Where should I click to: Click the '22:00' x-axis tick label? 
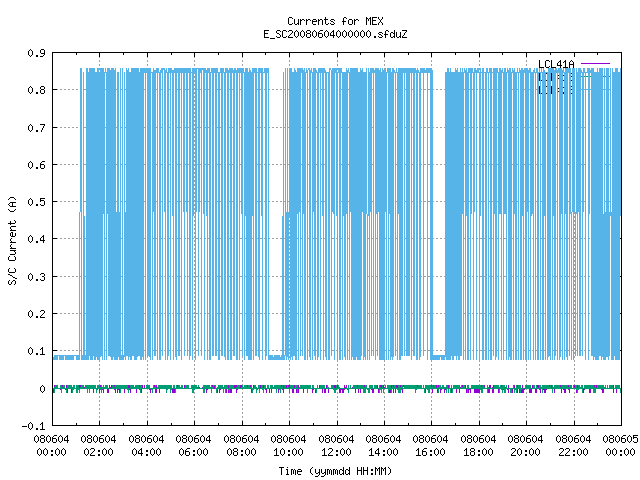[573, 452]
